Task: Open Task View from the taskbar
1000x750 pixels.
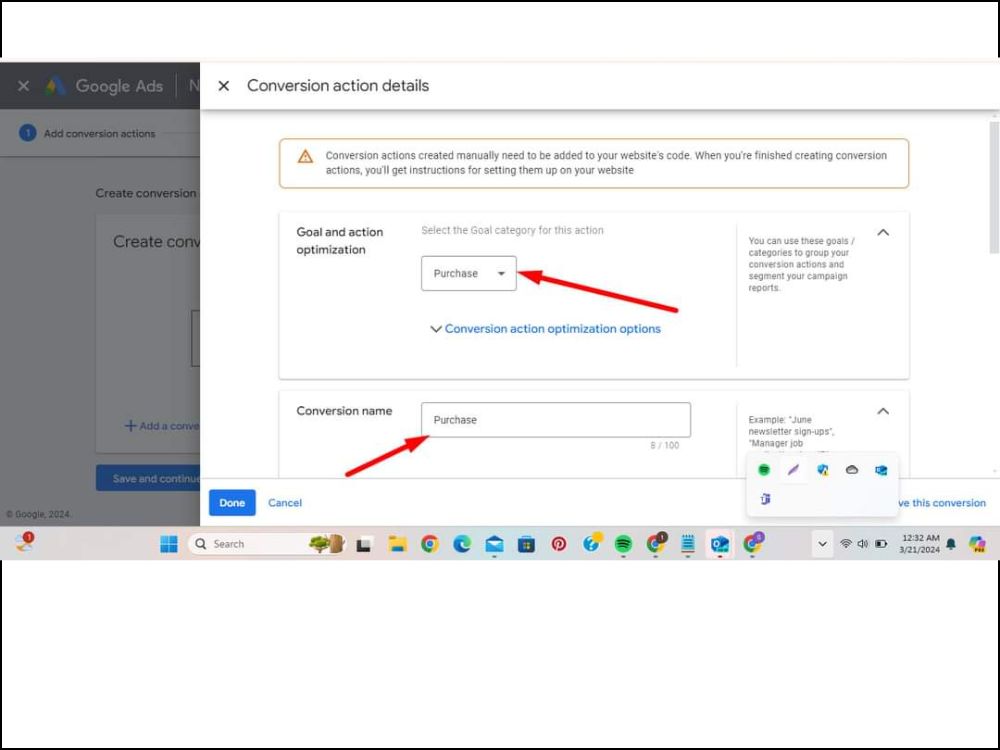Action: click(x=364, y=544)
